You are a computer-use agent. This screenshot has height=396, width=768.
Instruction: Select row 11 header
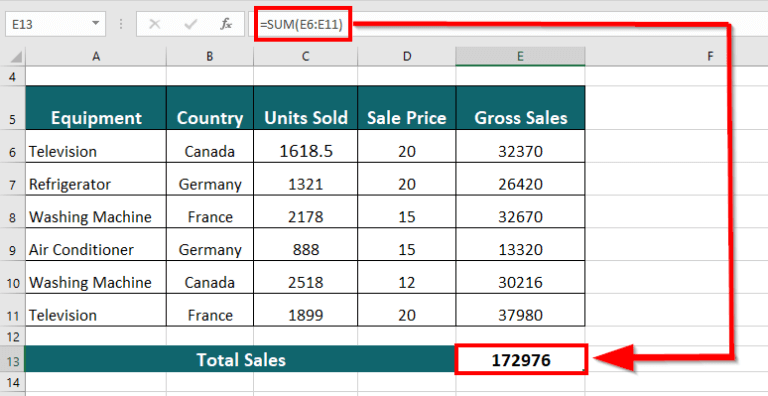12,310
